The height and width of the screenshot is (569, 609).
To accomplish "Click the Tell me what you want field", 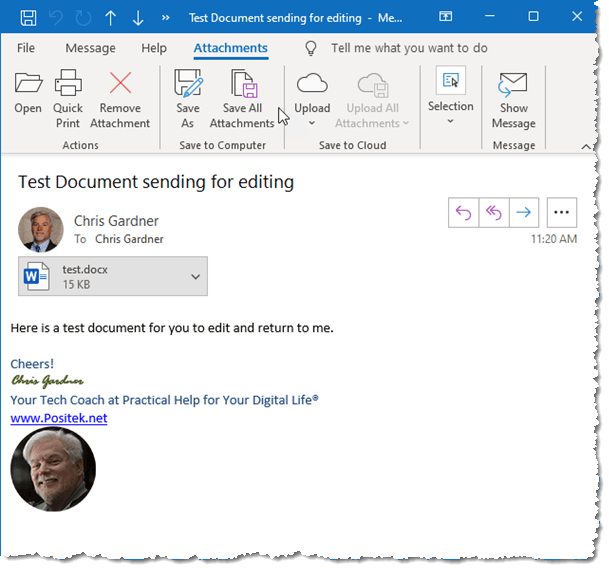I will [x=408, y=48].
